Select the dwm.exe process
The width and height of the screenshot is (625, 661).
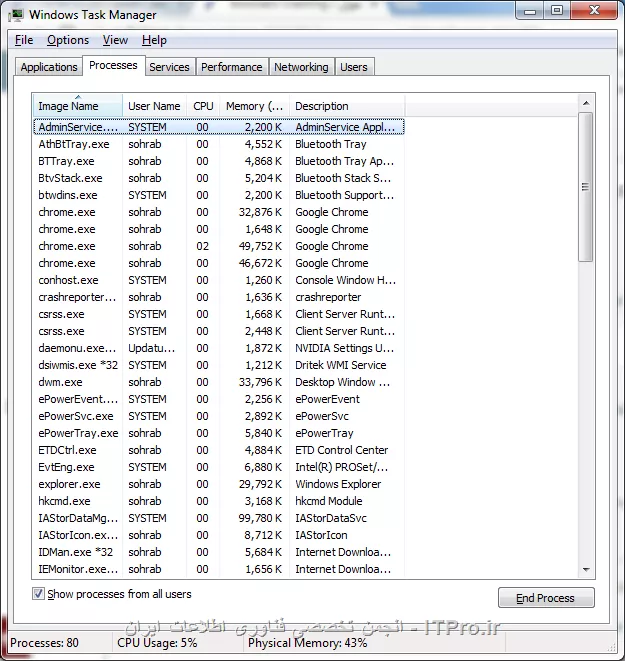219,382
